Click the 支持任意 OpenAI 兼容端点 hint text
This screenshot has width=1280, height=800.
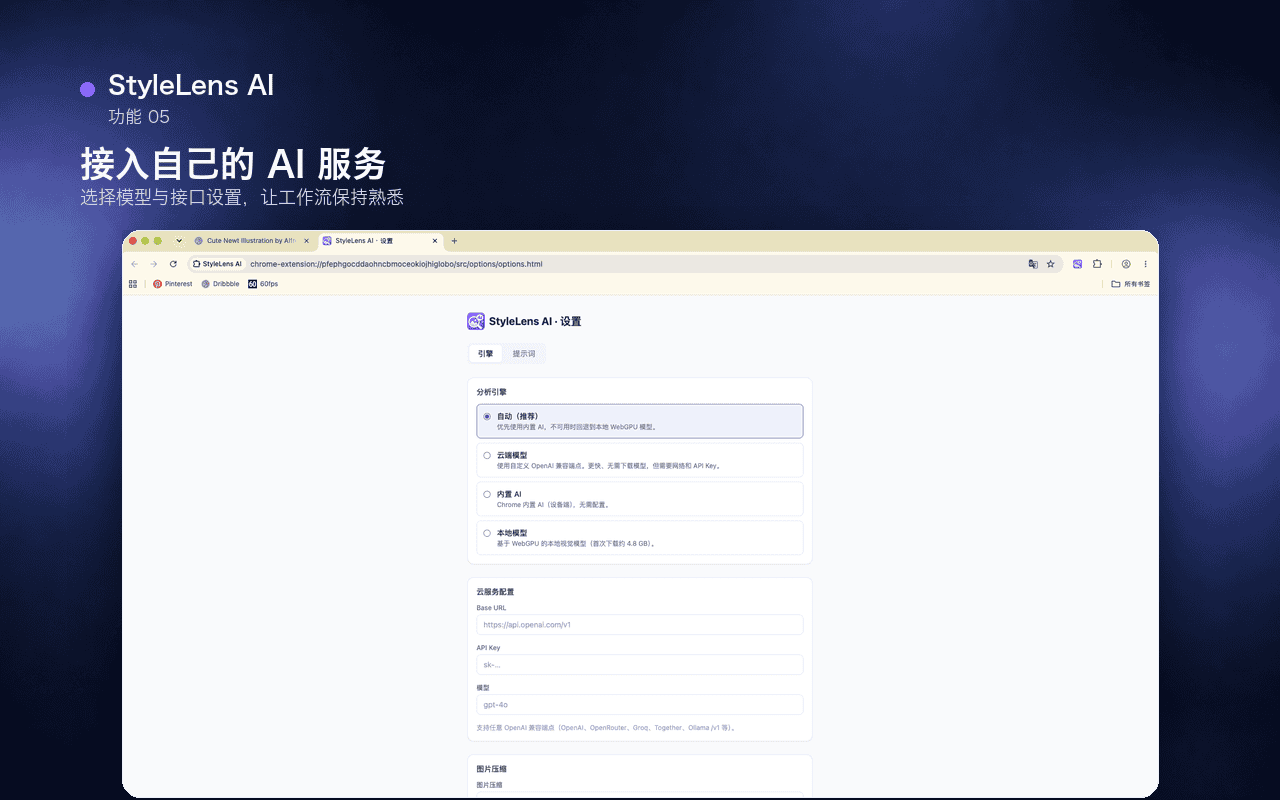(607, 728)
